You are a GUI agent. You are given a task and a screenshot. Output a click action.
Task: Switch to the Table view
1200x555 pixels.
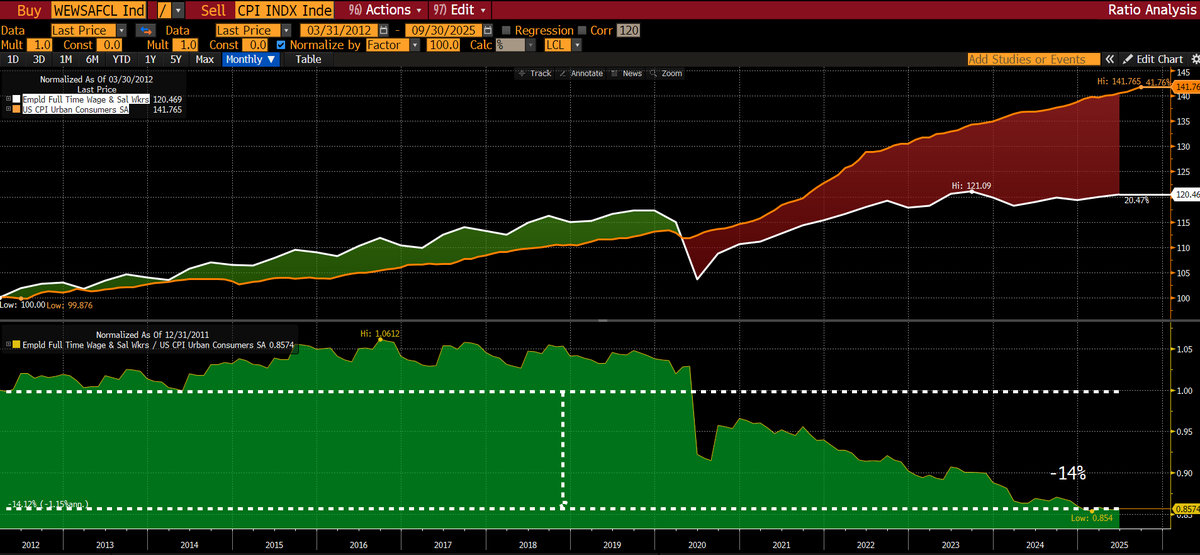pyautogui.click(x=308, y=59)
